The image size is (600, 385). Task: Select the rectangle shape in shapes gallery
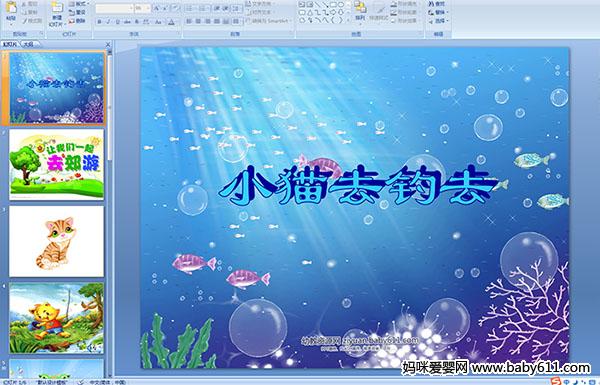click(334, 5)
